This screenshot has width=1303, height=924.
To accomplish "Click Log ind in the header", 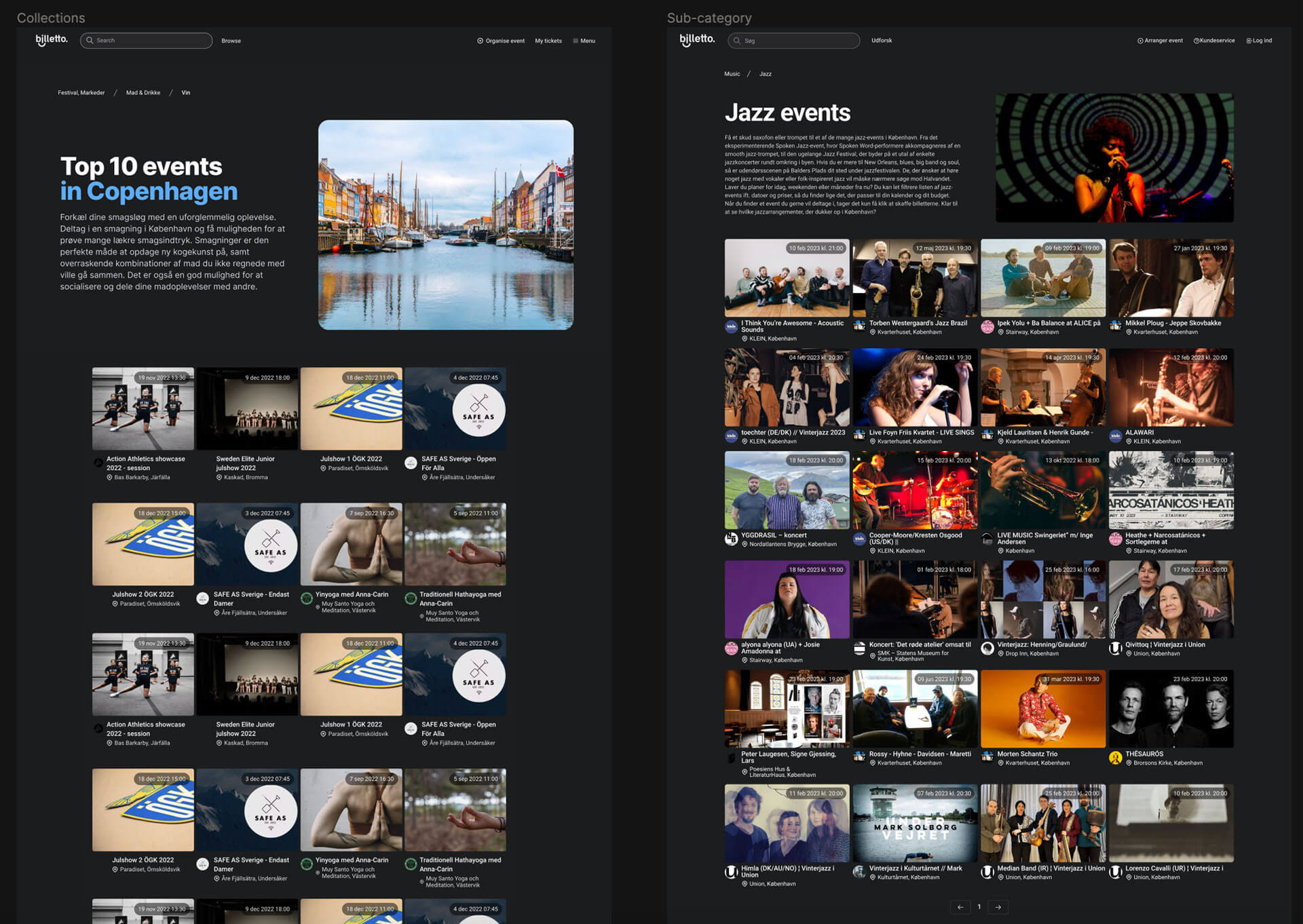I will pos(1262,41).
